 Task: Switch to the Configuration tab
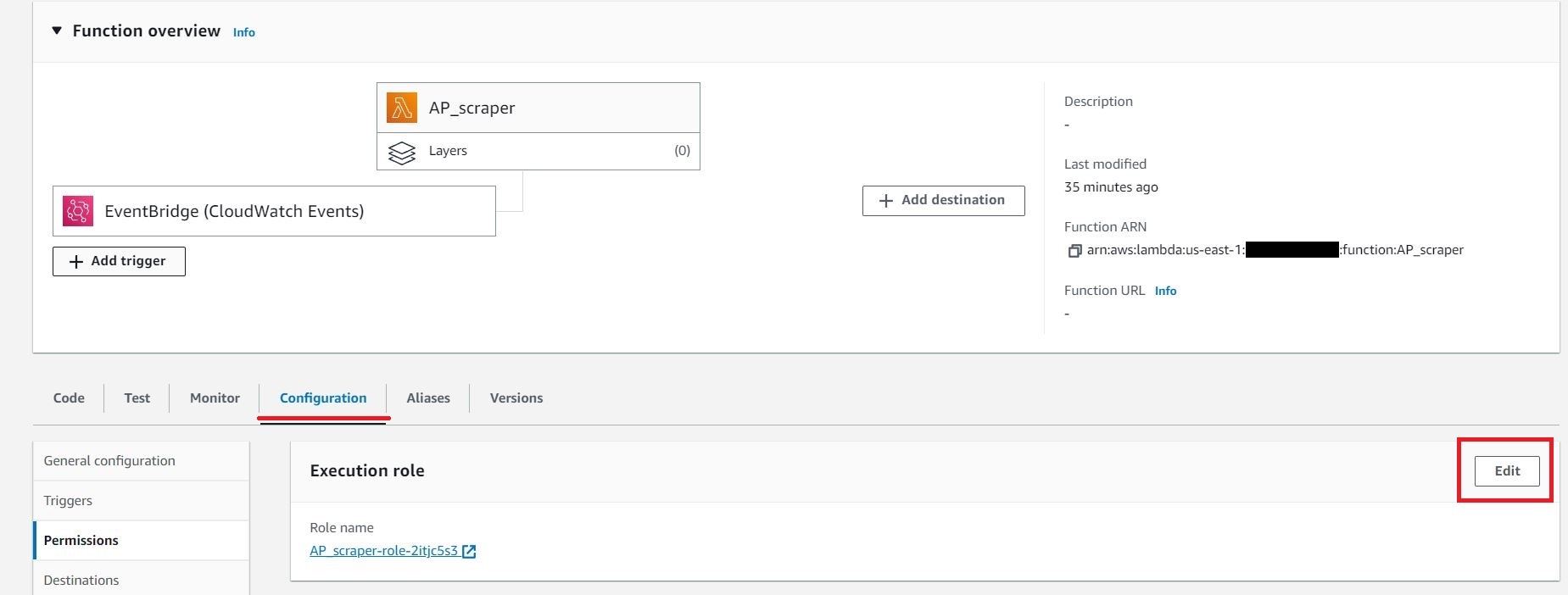[323, 398]
